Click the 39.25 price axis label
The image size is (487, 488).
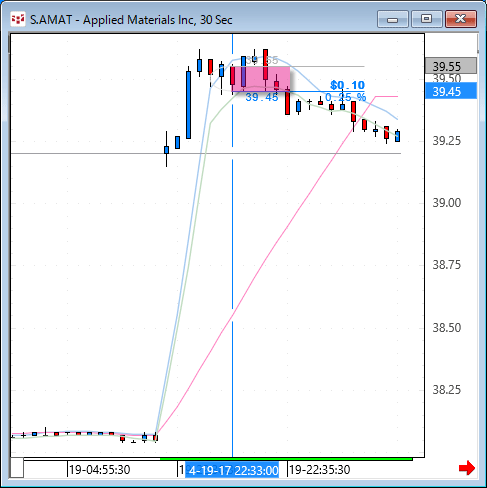pyautogui.click(x=447, y=141)
